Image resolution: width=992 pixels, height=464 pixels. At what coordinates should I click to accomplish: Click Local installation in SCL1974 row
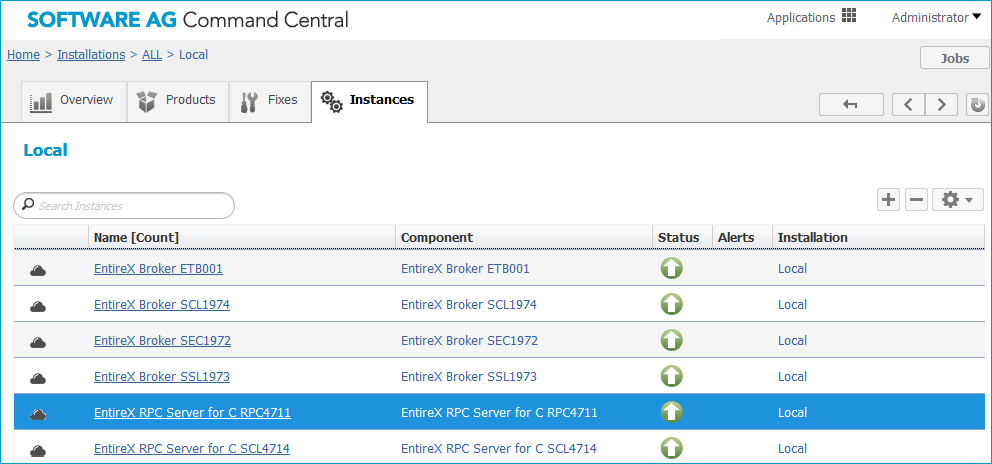coord(792,305)
